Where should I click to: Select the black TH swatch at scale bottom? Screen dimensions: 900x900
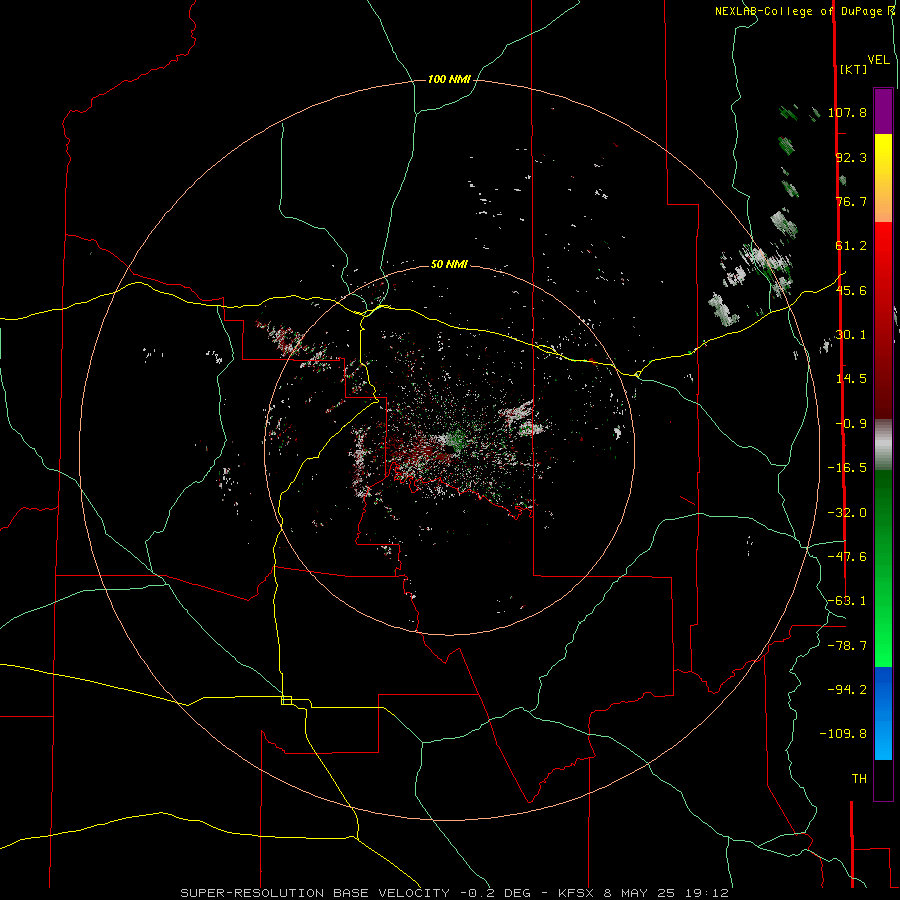point(883,779)
